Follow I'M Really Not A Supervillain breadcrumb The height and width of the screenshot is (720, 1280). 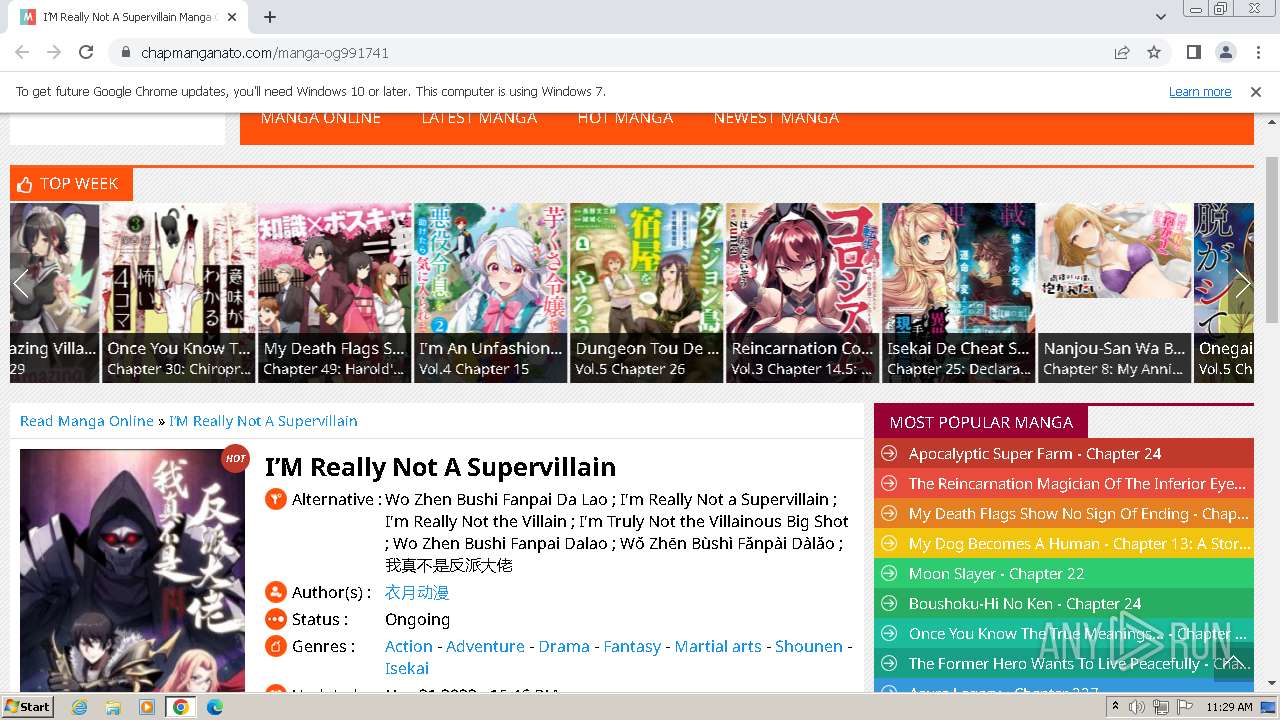[263, 421]
